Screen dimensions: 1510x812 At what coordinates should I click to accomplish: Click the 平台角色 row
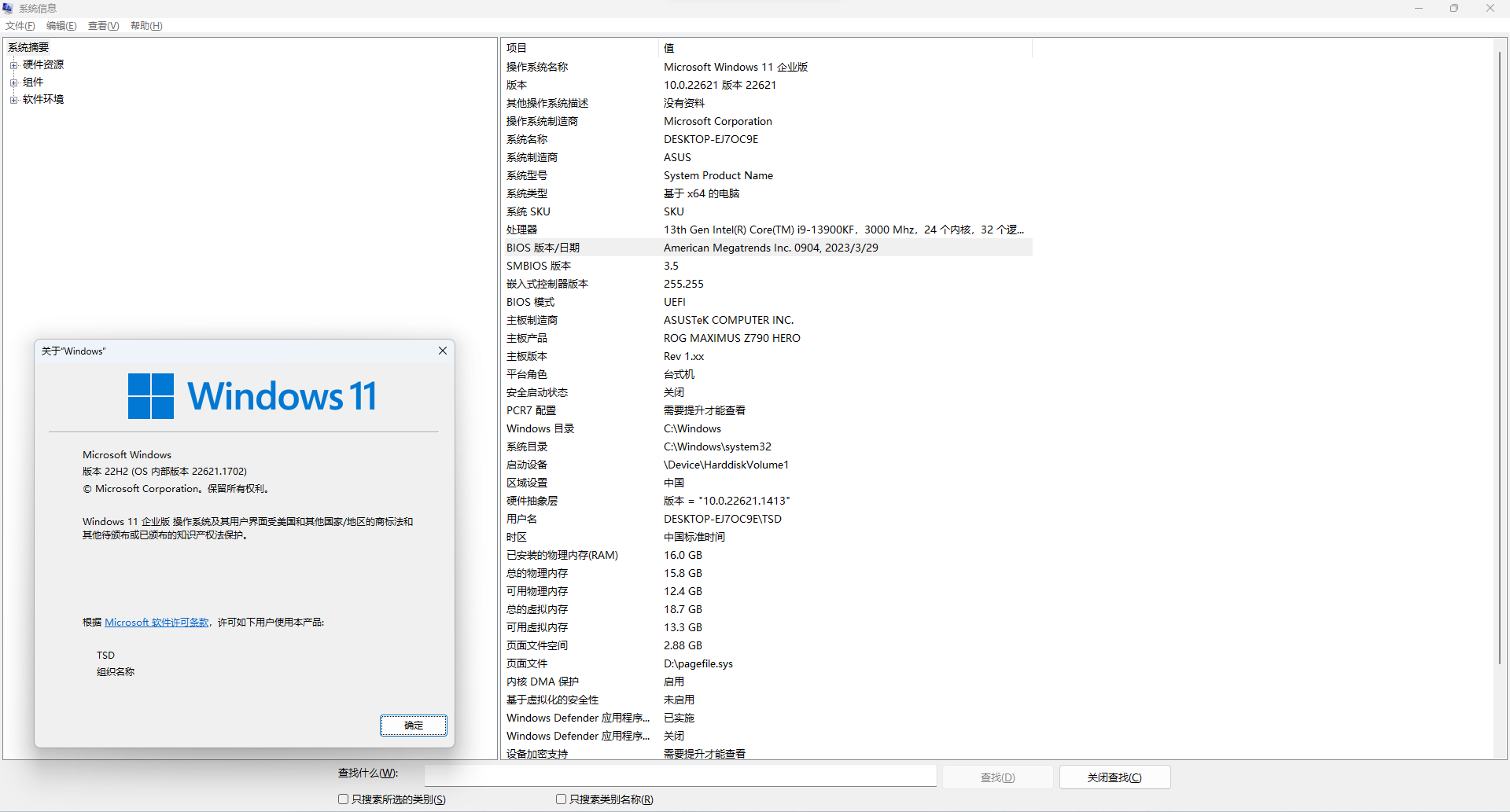[x=767, y=374]
